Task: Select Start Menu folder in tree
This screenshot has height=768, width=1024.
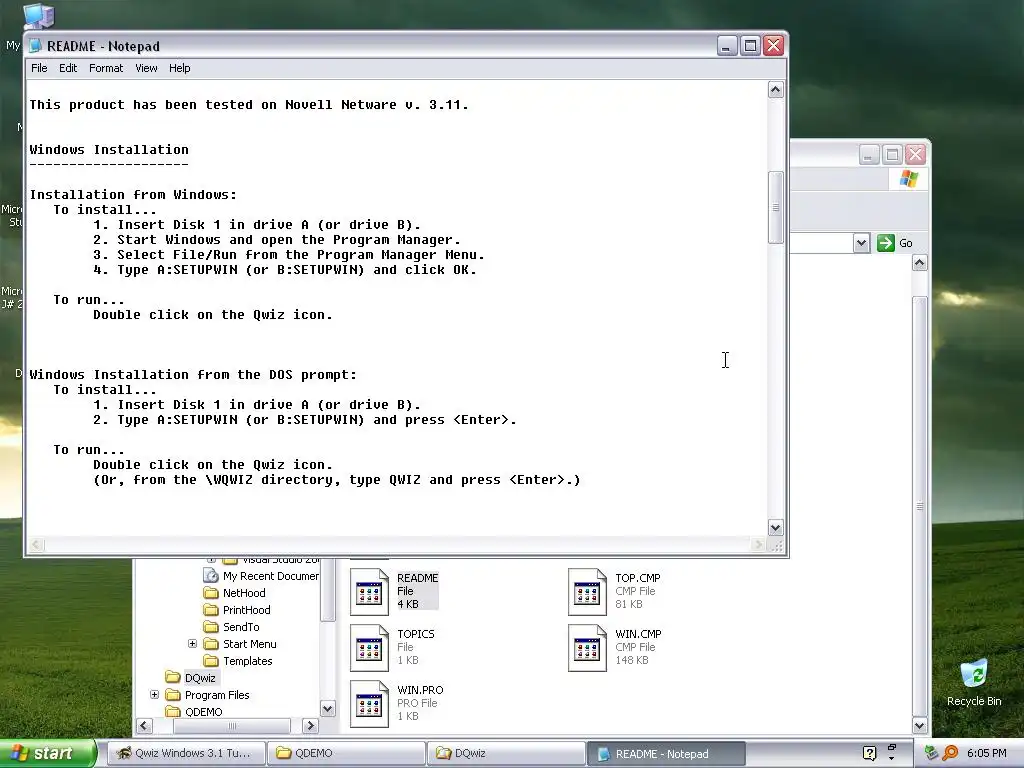Action: (x=249, y=644)
